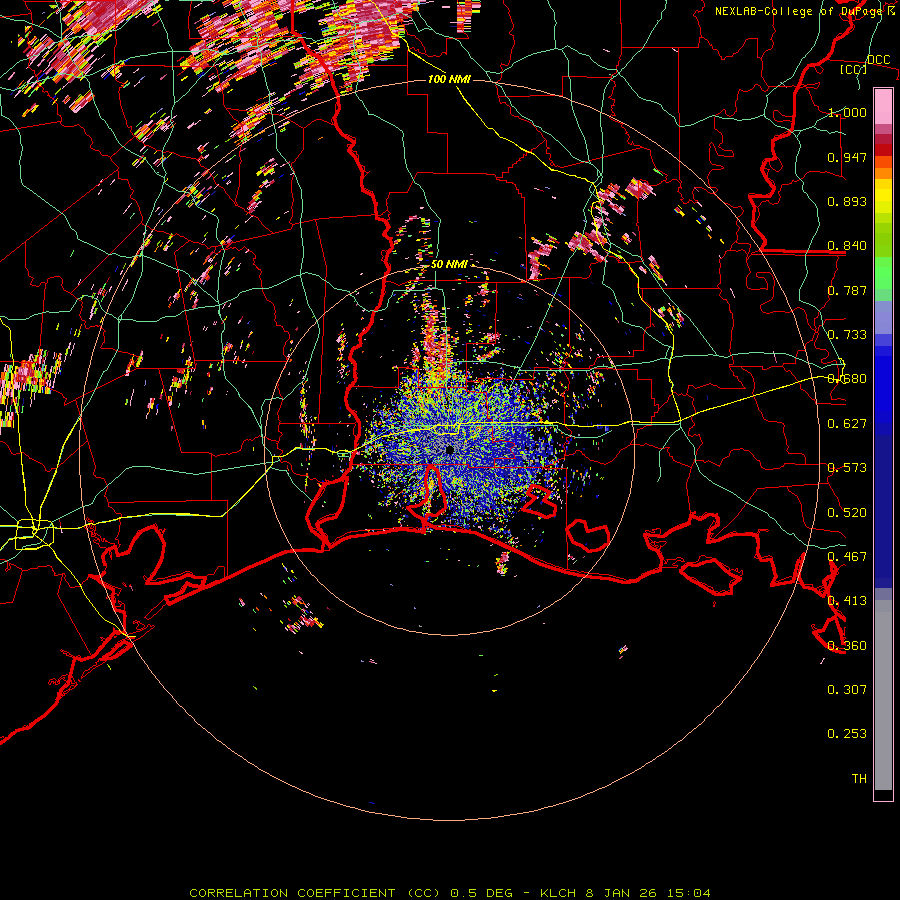Pick the dark navy segment of the color bar
The width and height of the screenshot is (900, 900).
pos(883,511)
